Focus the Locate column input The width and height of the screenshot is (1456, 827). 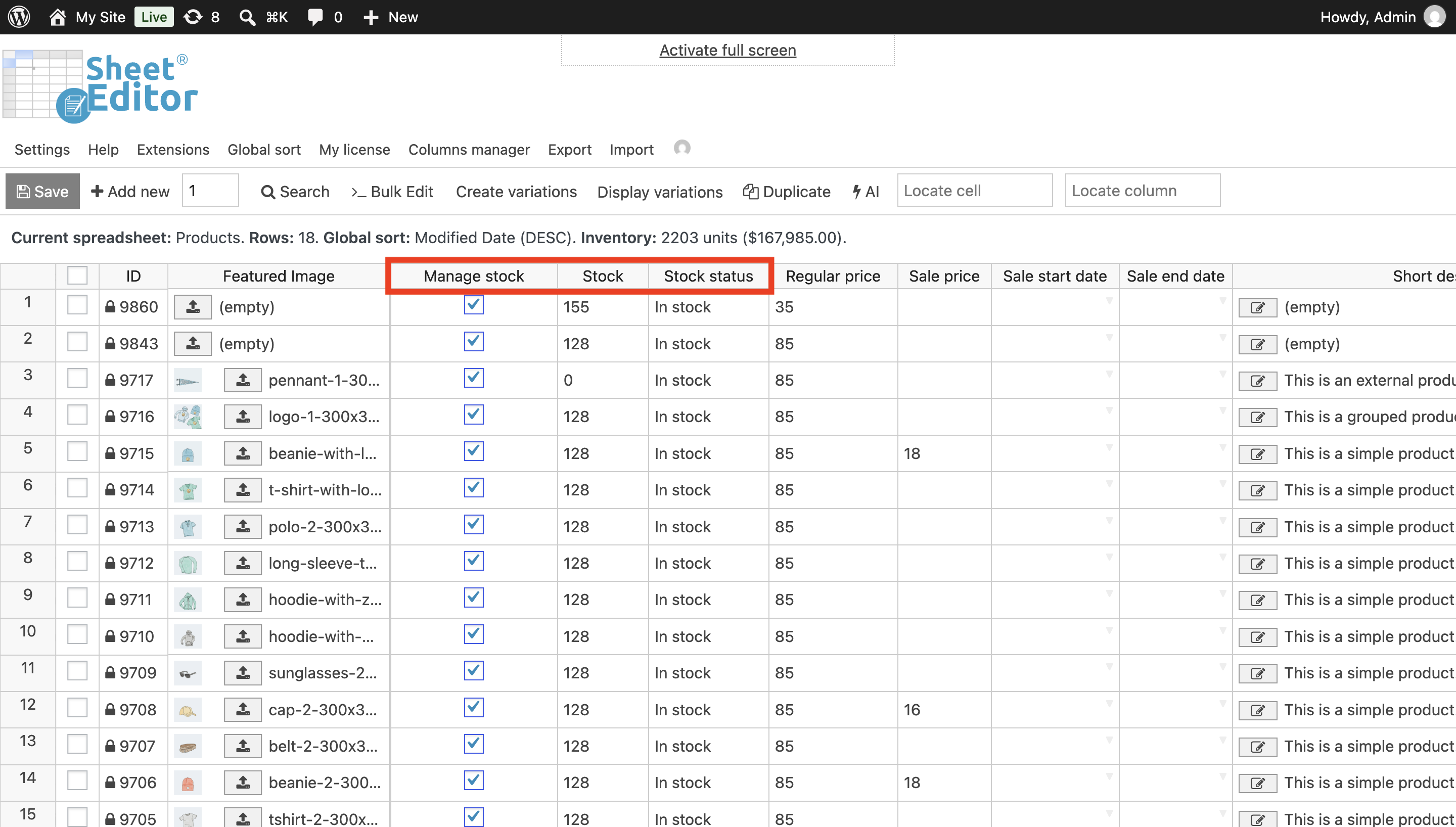(x=1143, y=190)
